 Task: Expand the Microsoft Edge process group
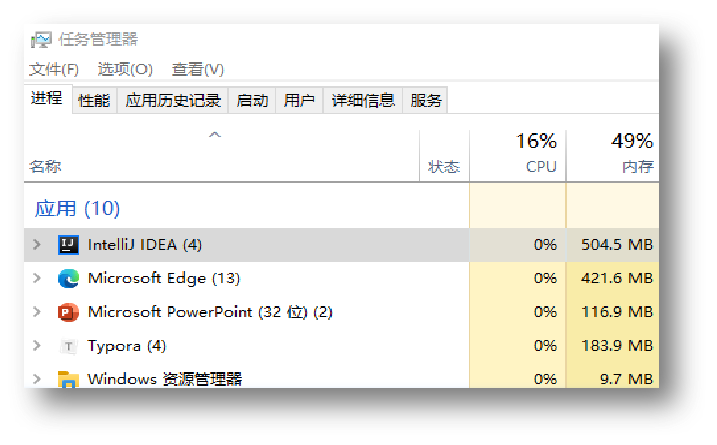pos(37,278)
